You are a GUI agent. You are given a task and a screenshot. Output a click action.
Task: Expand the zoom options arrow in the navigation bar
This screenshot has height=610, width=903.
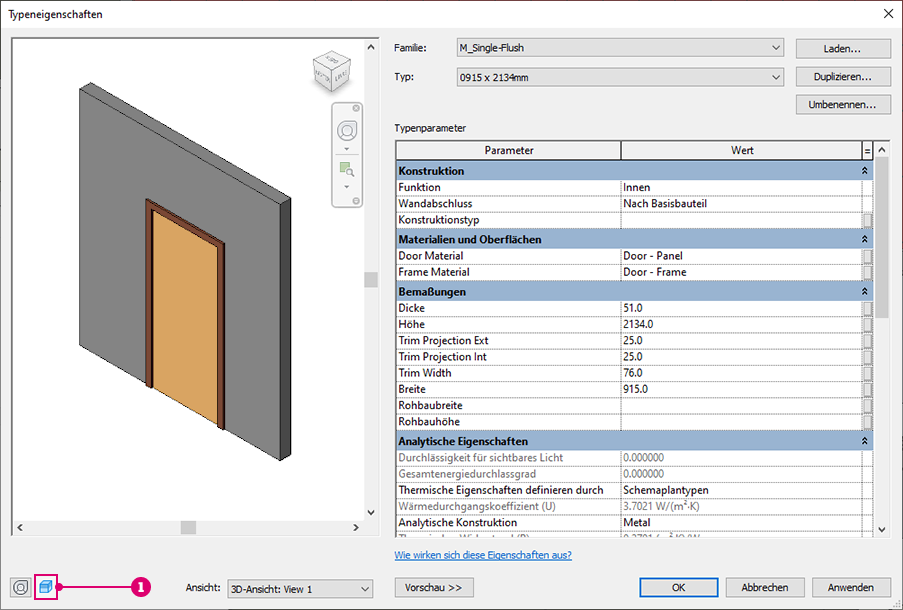tap(347, 187)
